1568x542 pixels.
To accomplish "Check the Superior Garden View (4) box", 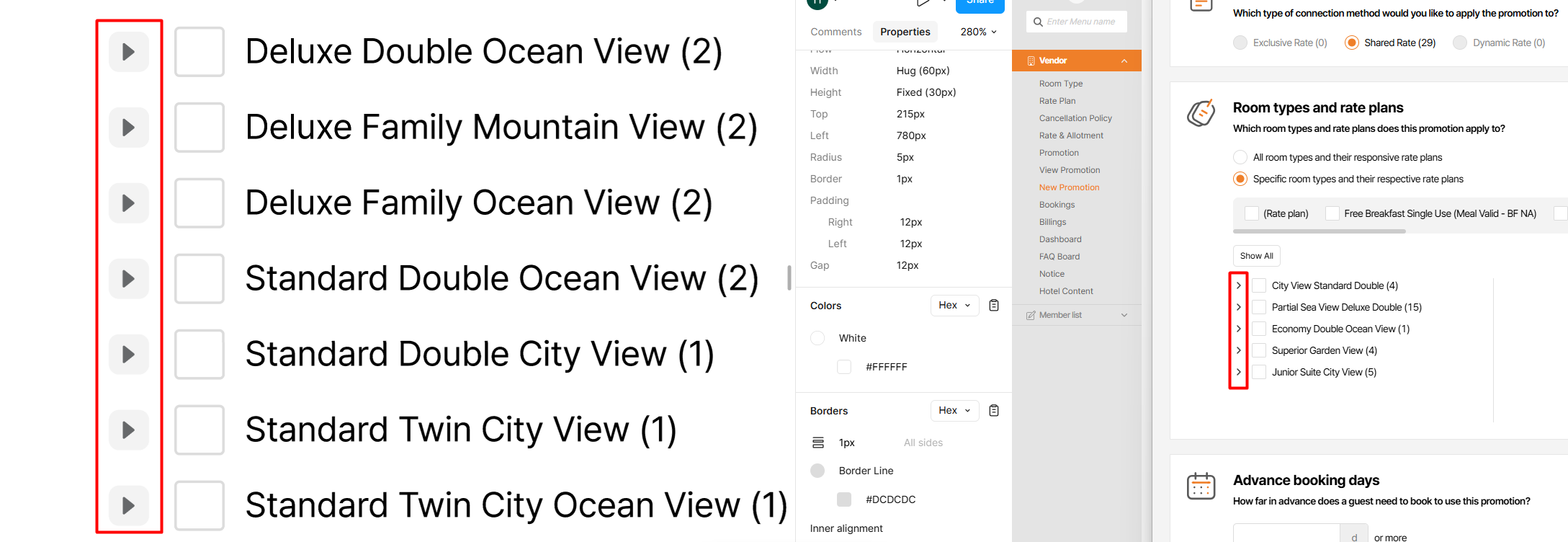I will pos(1259,350).
